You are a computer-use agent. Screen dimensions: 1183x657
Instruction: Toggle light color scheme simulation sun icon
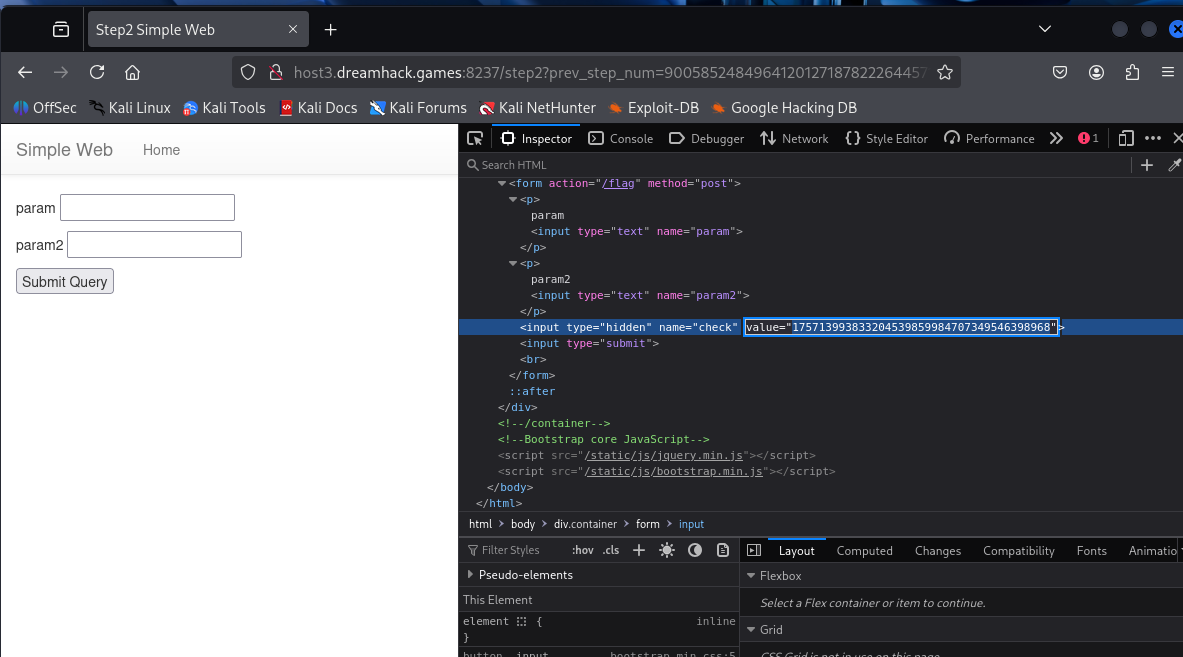(667, 551)
